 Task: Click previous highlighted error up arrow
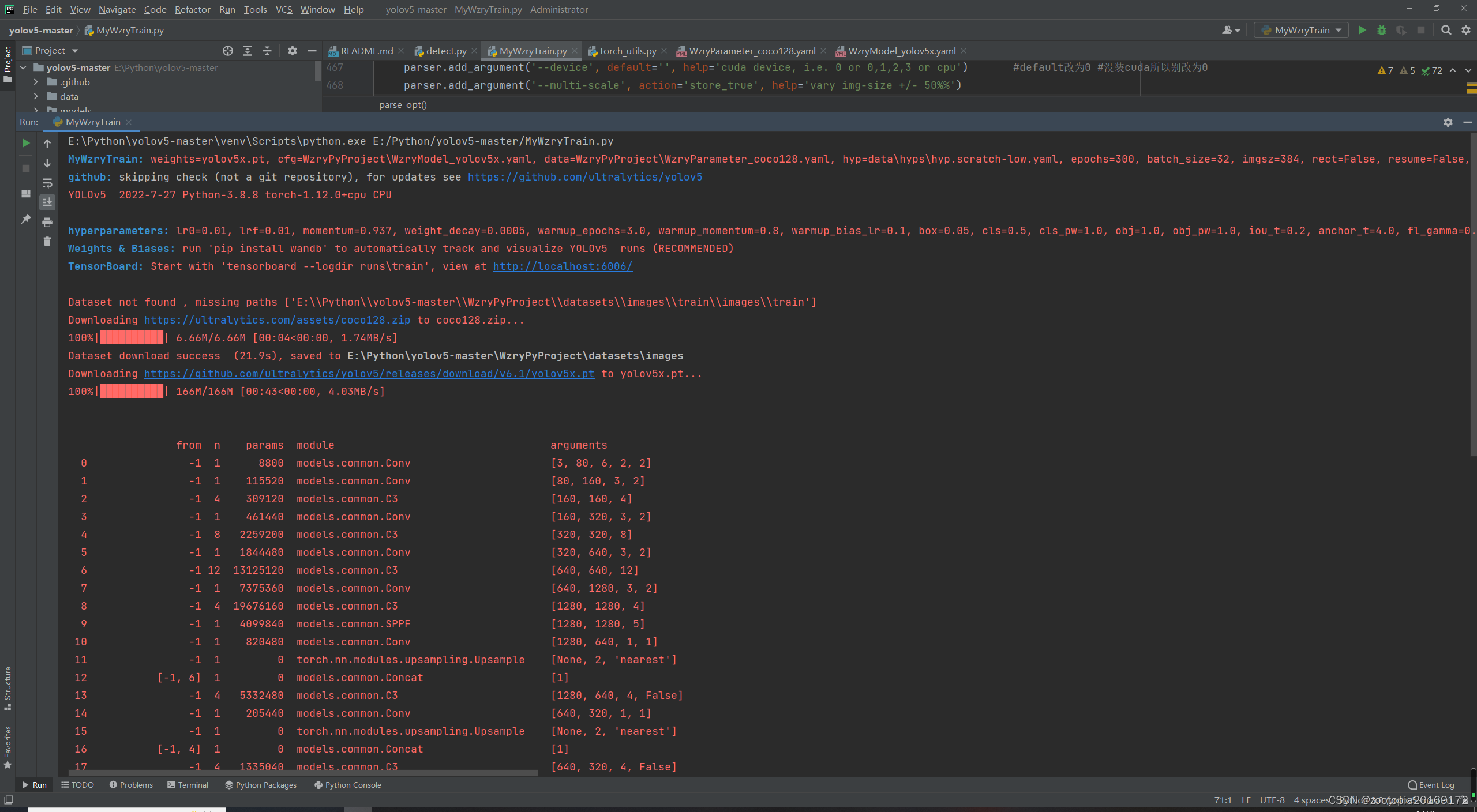click(1453, 70)
